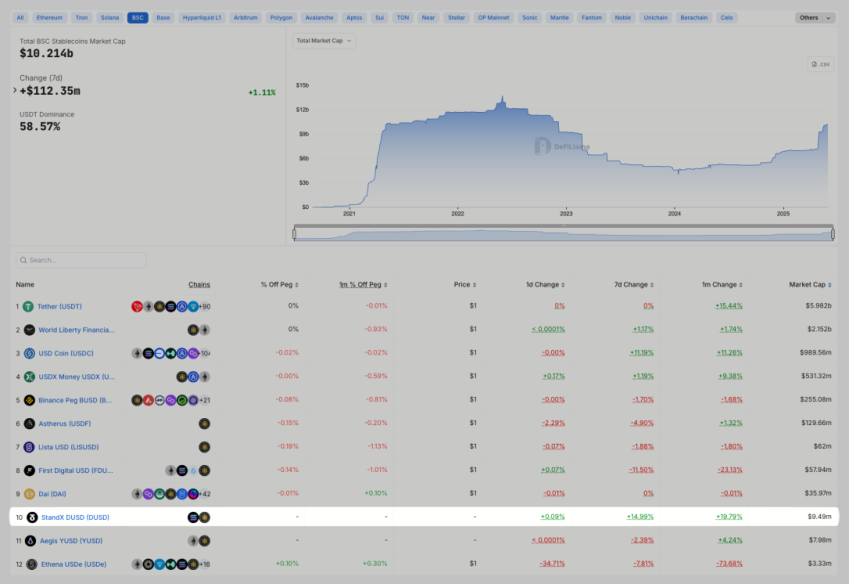
Task: Open Ethena USDe (USDe) link
Action: click(74, 564)
